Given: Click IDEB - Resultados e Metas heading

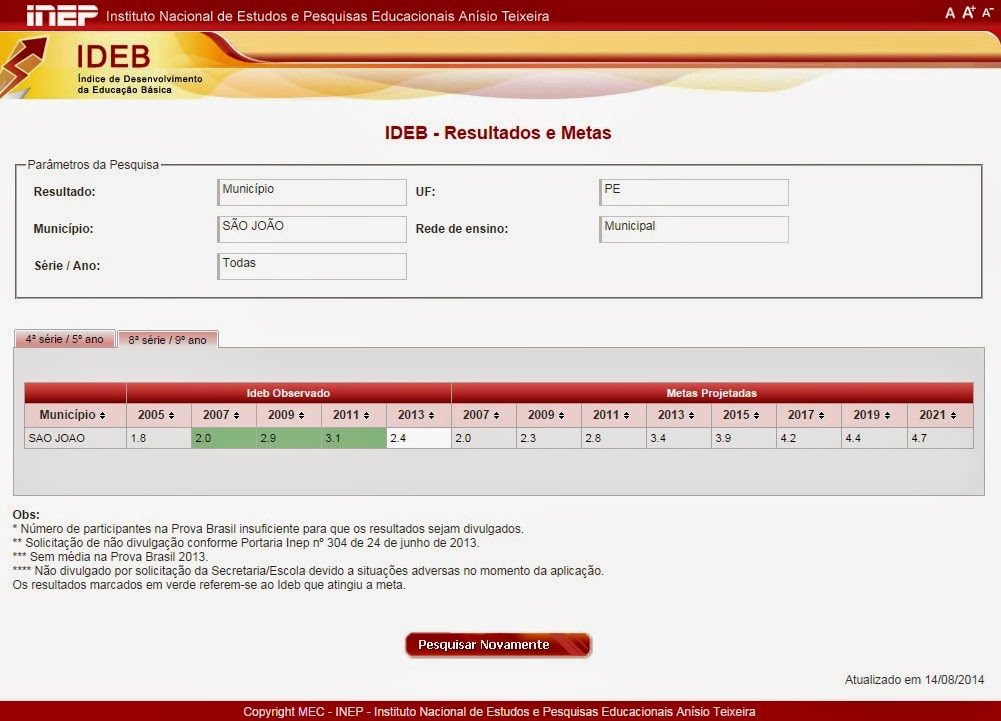Looking at the screenshot, I should coord(498,133).
